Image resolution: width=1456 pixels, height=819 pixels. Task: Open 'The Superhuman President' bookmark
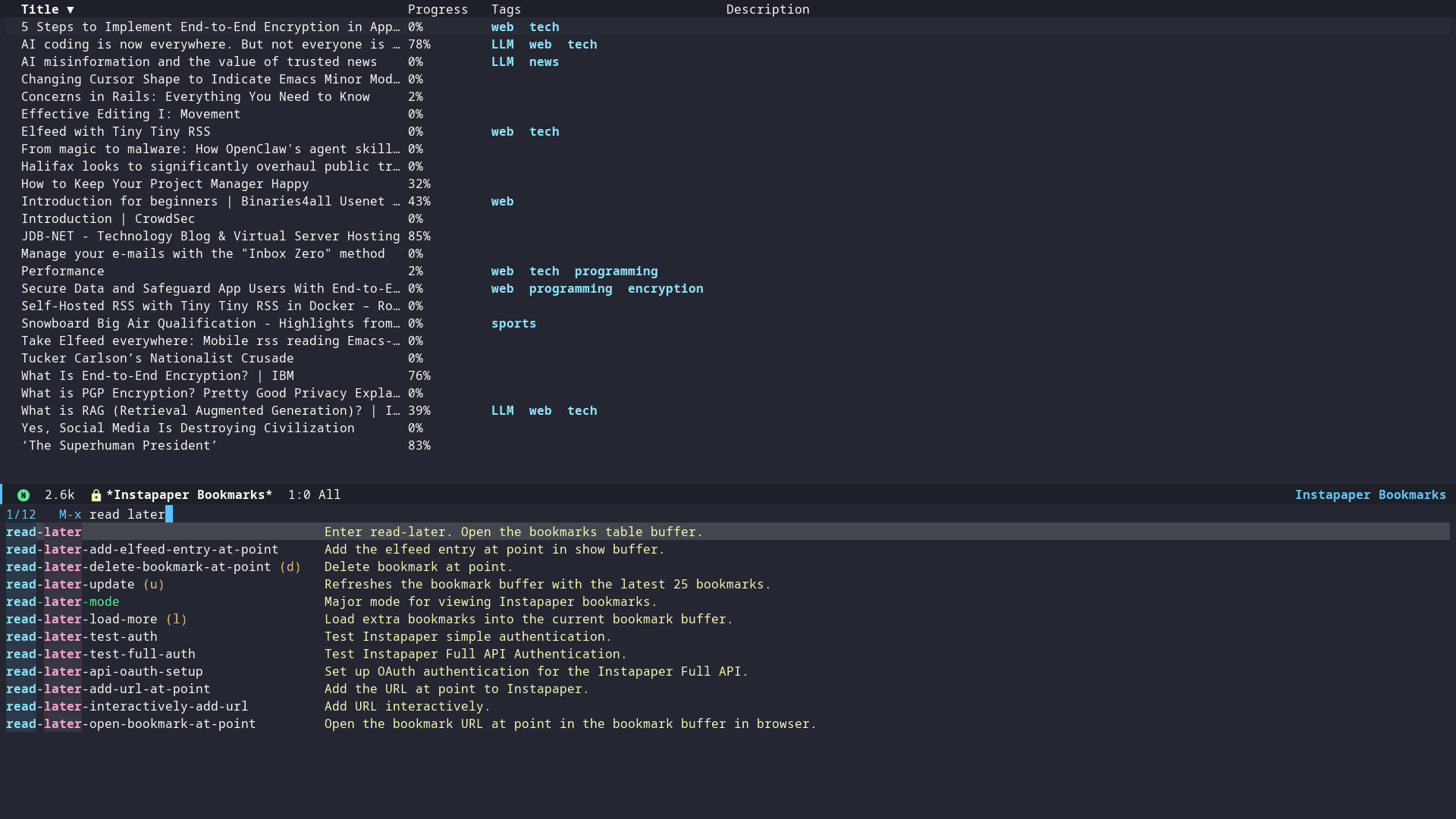[x=120, y=446]
